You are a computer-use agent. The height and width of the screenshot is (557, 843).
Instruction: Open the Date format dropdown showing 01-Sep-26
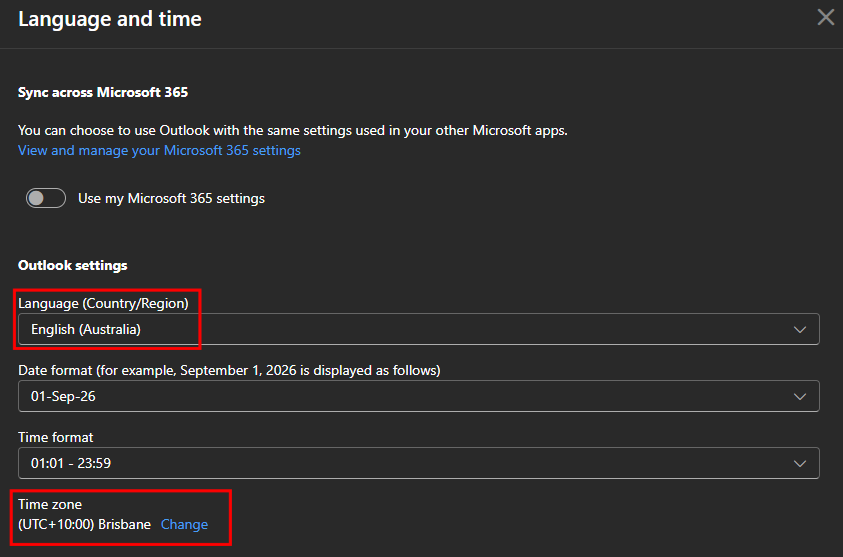point(419,396)
